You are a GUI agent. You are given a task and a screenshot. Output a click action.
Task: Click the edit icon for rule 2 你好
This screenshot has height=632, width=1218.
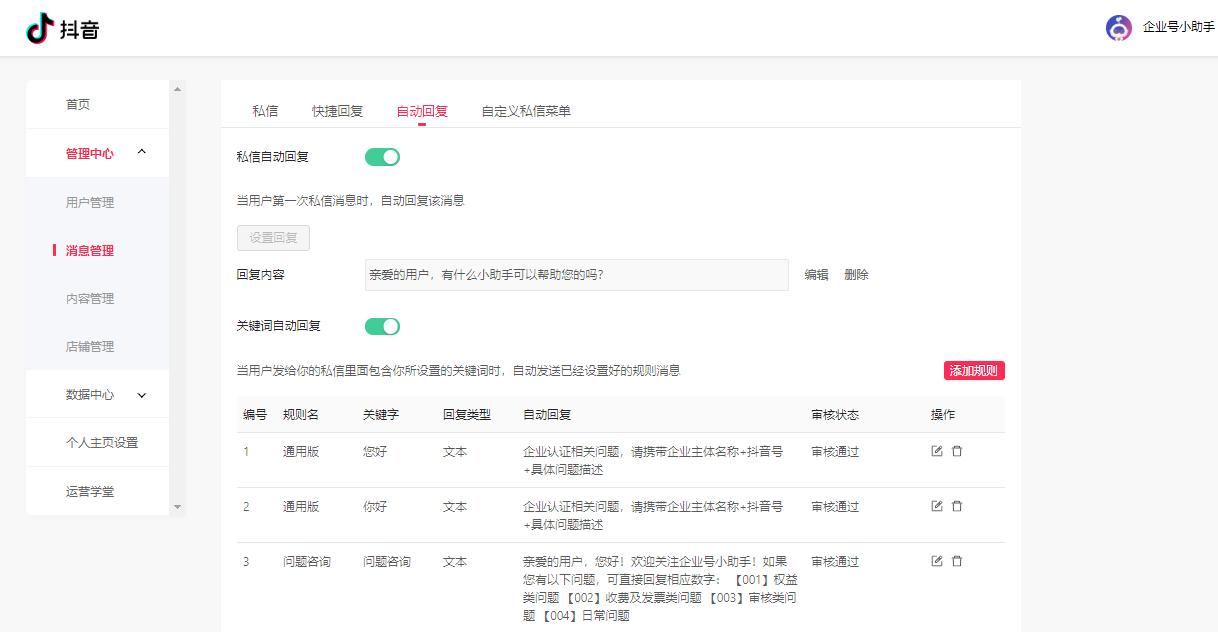pyautogui.click(x=936, y=506)
